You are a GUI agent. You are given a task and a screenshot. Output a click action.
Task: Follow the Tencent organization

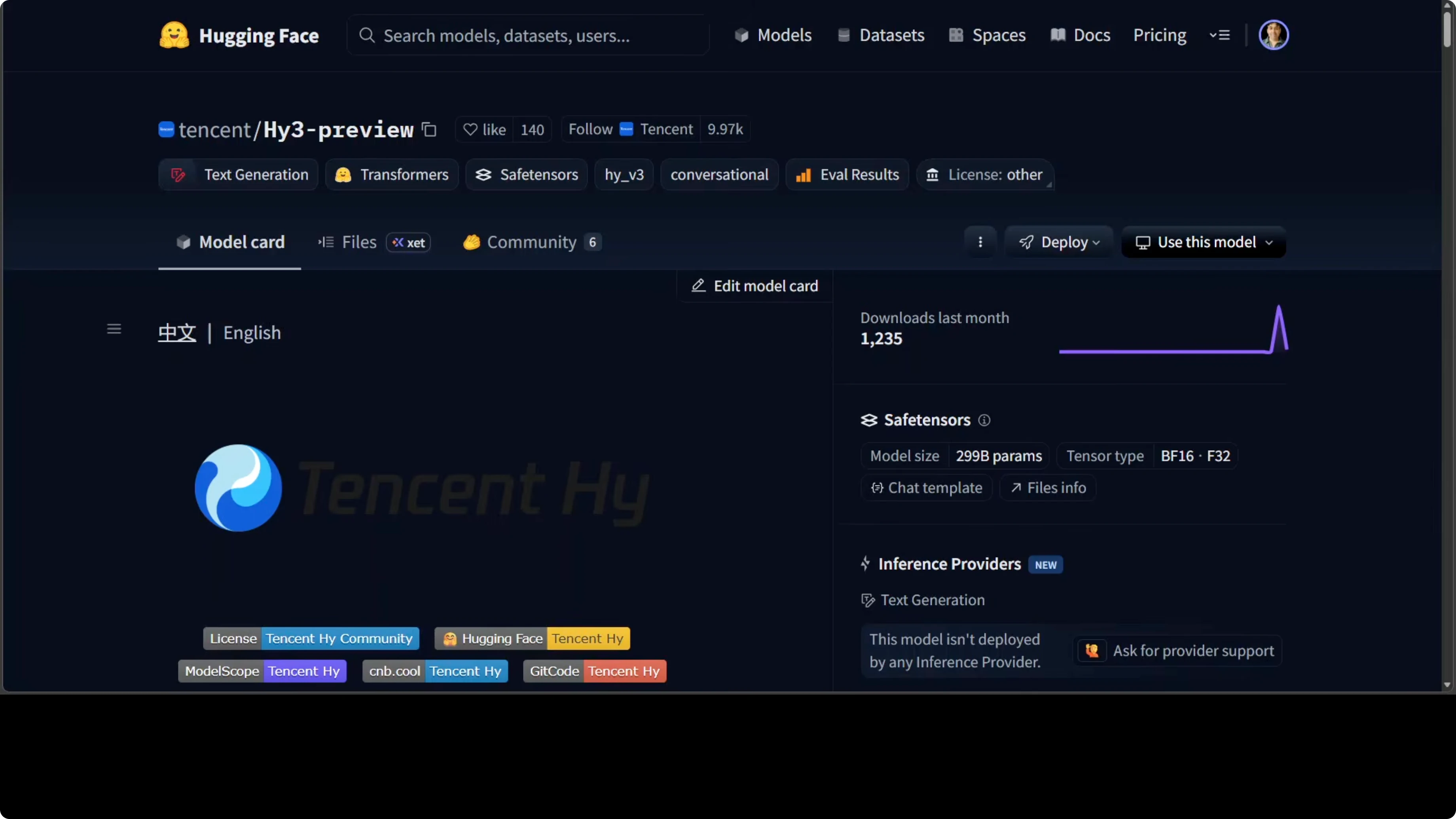click(x=590, y=129)
